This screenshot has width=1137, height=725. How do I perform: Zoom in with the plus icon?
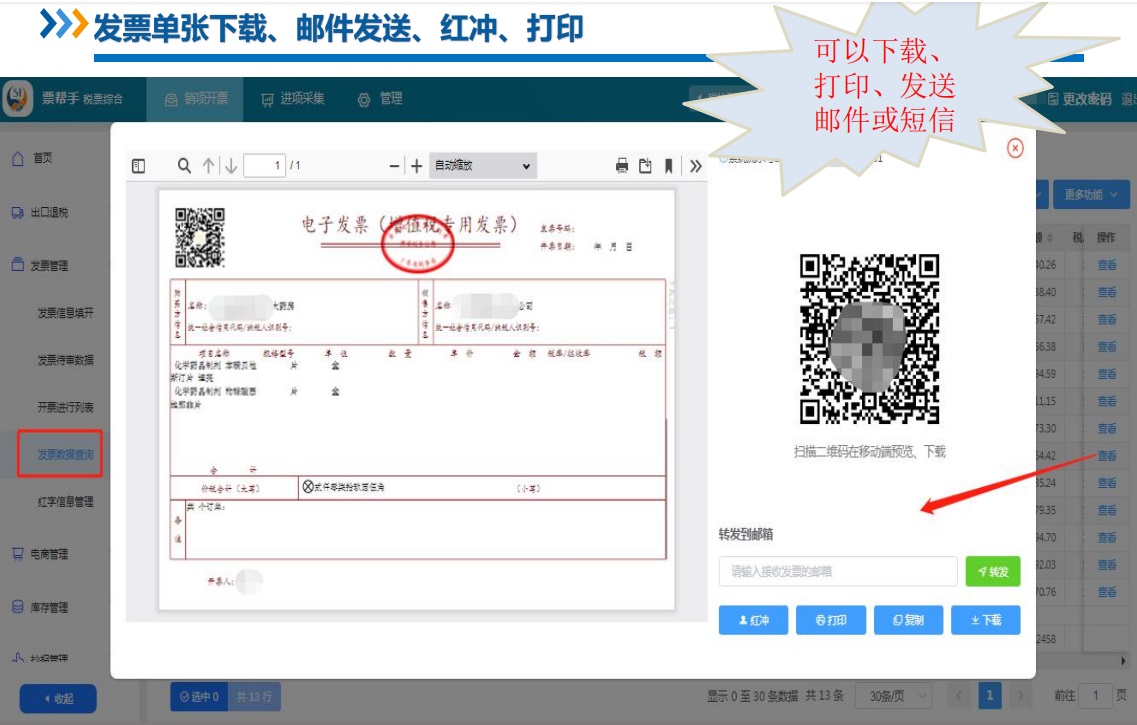coord(416,166)
